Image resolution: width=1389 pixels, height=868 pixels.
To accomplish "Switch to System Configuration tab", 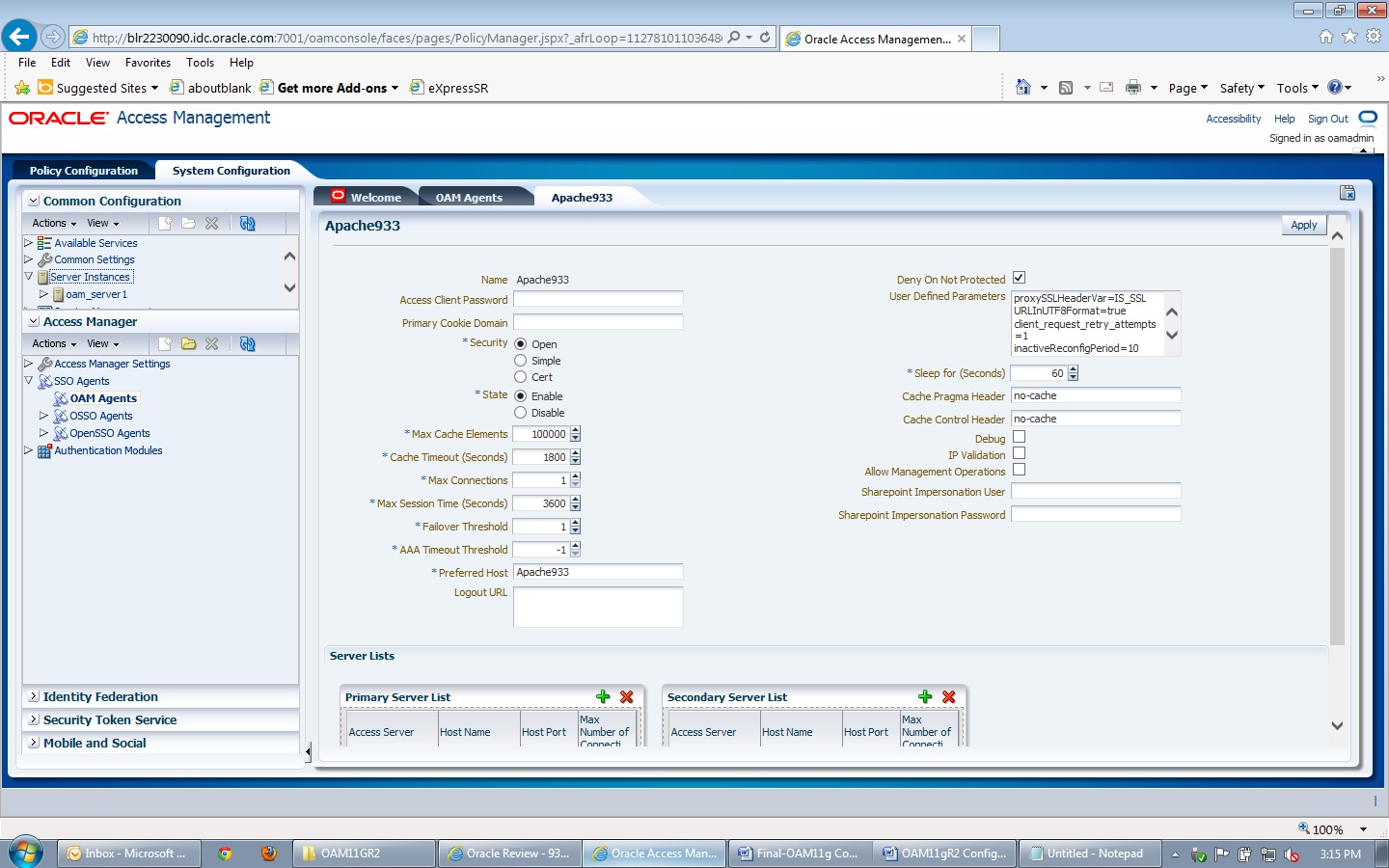I will tap(231, 171).
